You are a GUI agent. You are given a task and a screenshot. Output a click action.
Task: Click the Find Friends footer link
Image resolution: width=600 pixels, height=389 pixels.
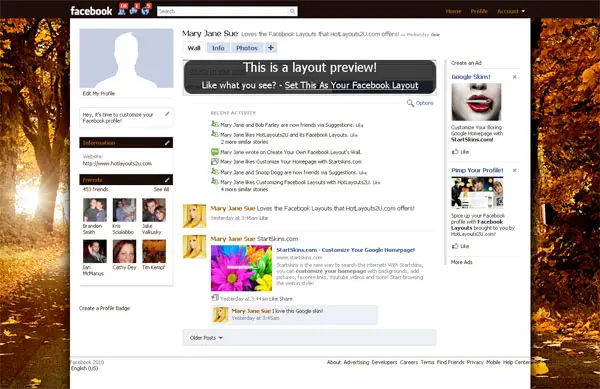[x=450, y=362]
